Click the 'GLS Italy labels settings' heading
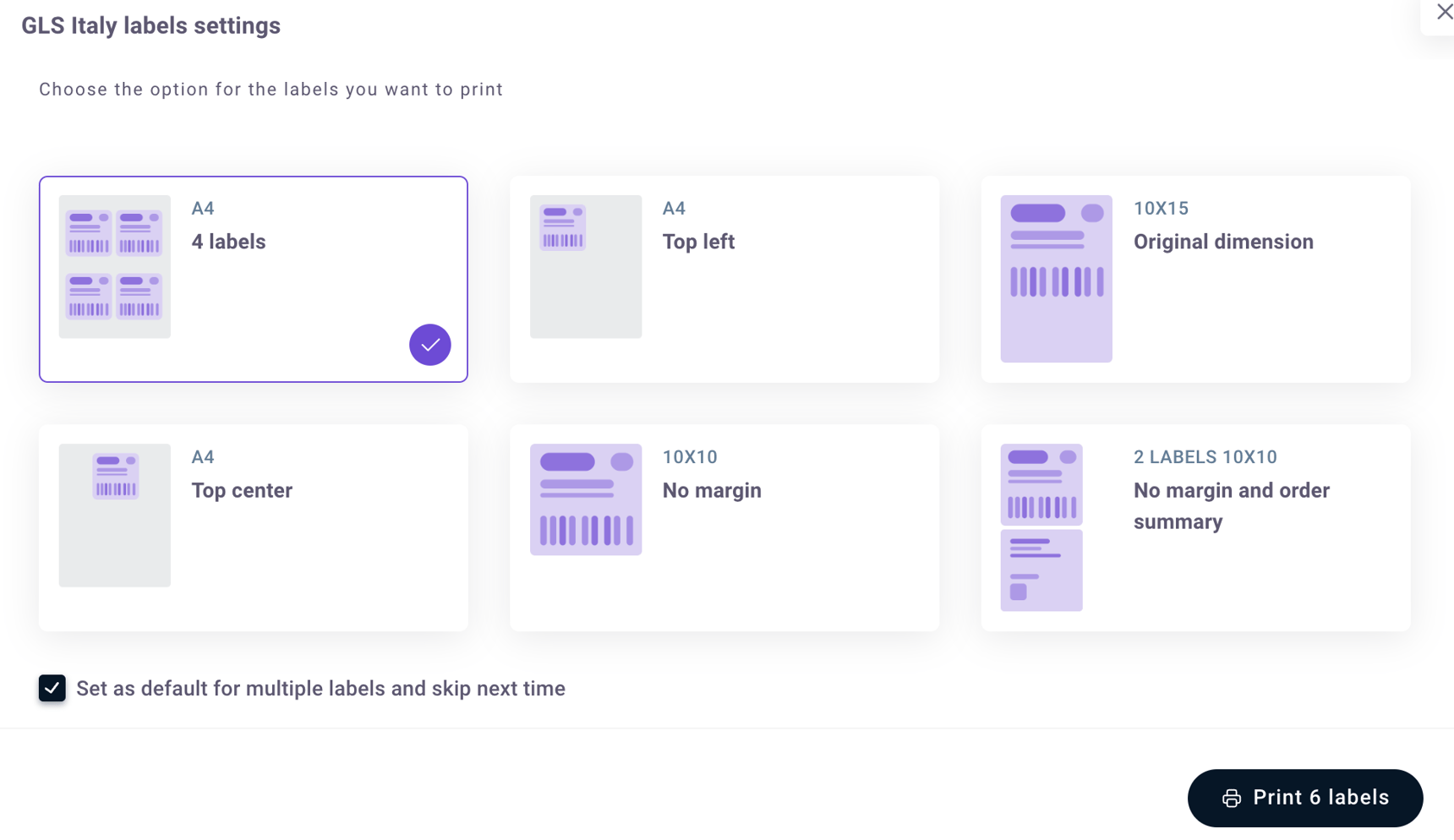 pyautogui.click(x=151, y=25)
